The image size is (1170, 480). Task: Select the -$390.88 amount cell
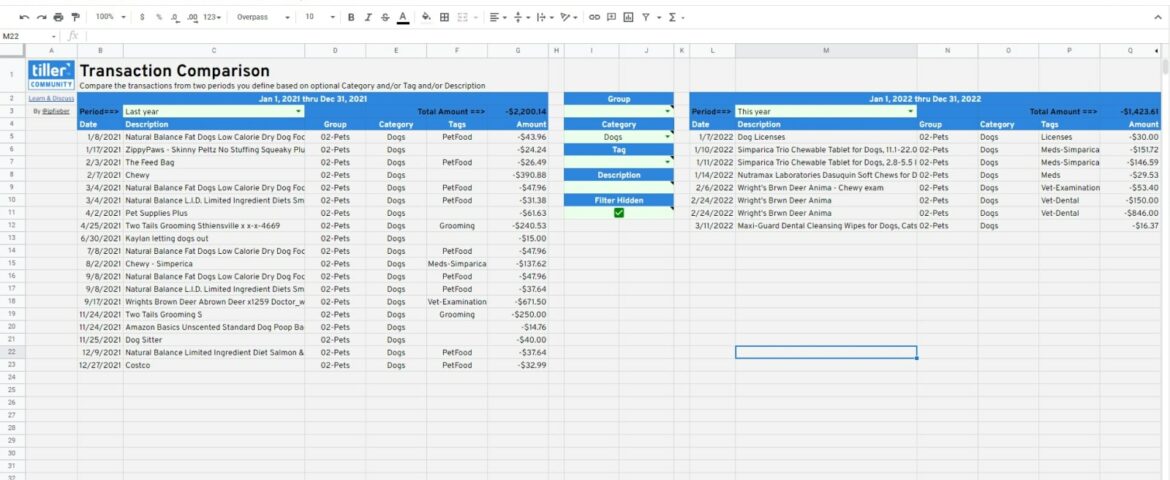518,175
